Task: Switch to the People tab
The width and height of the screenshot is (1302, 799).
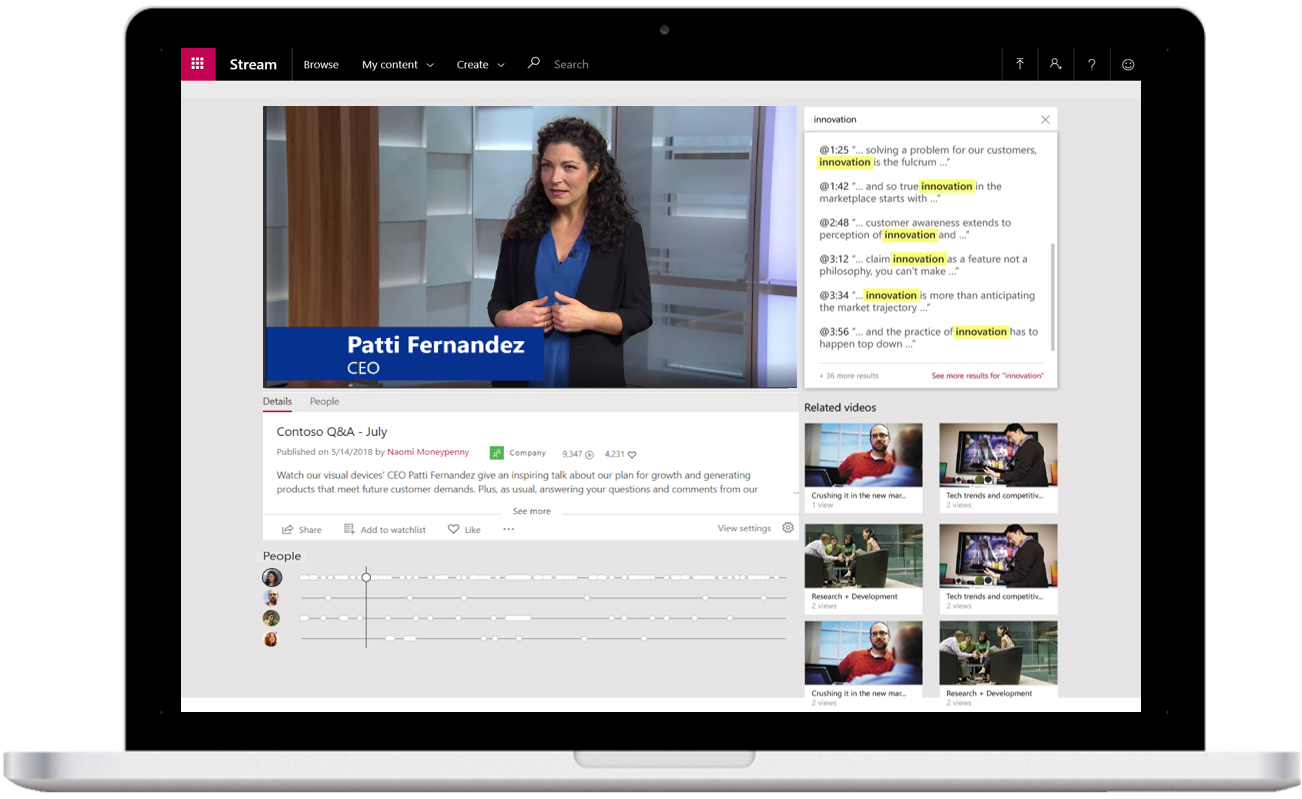Action: pos(324,401)
